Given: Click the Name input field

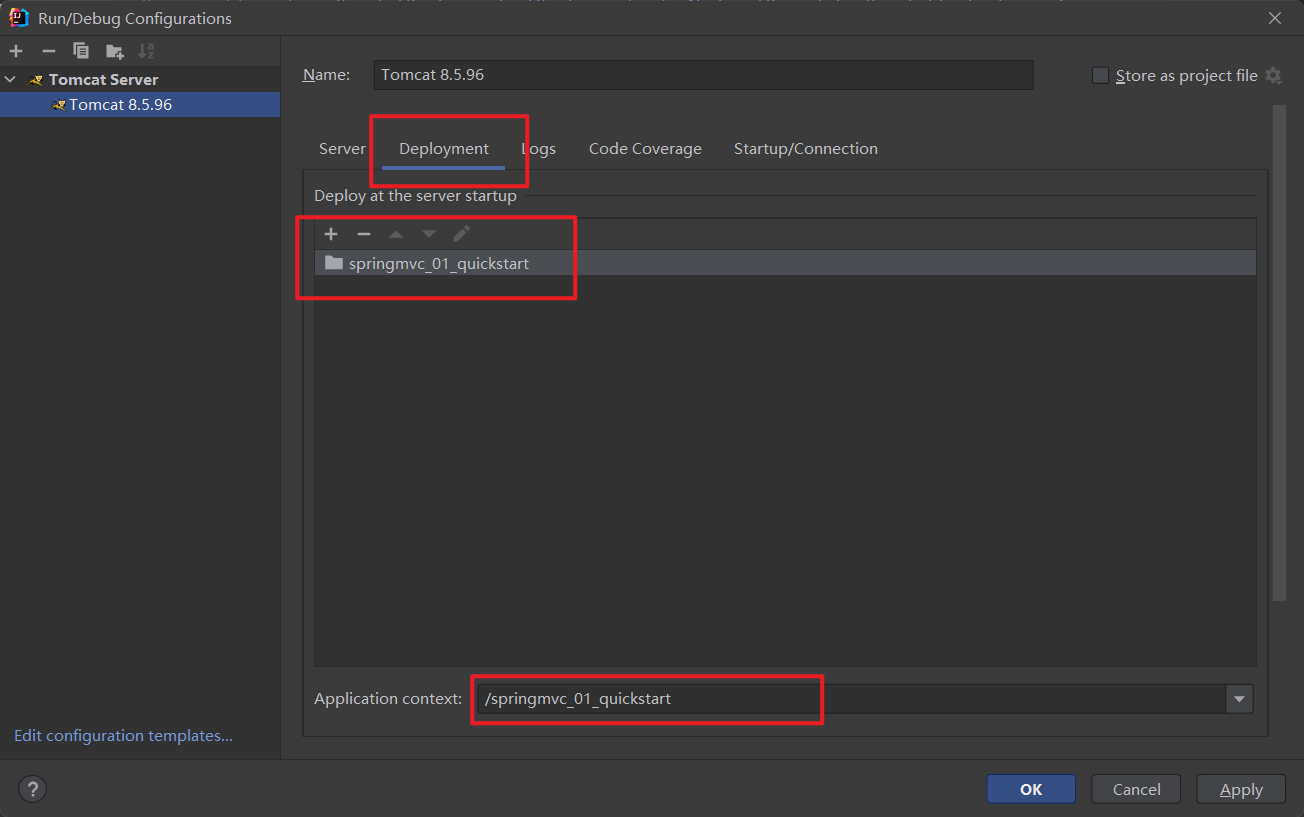Looking at the screenshot, I should click(703, 75).
